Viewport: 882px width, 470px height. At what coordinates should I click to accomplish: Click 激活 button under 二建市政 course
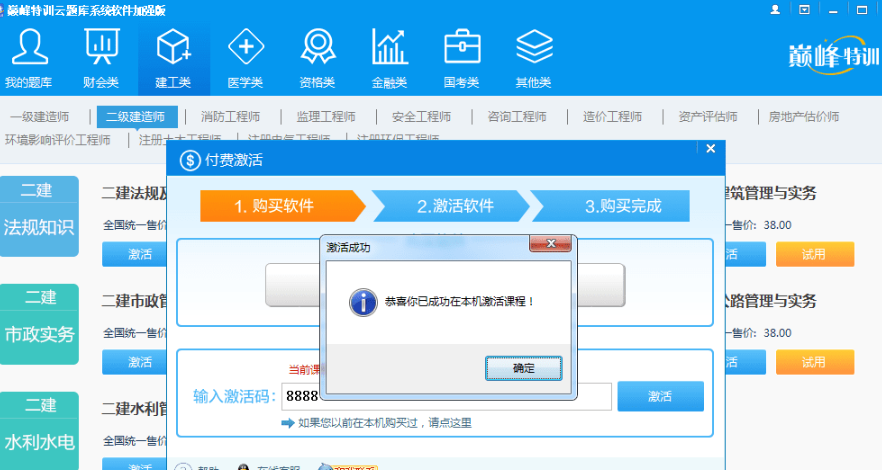click(x=135, y=362)
